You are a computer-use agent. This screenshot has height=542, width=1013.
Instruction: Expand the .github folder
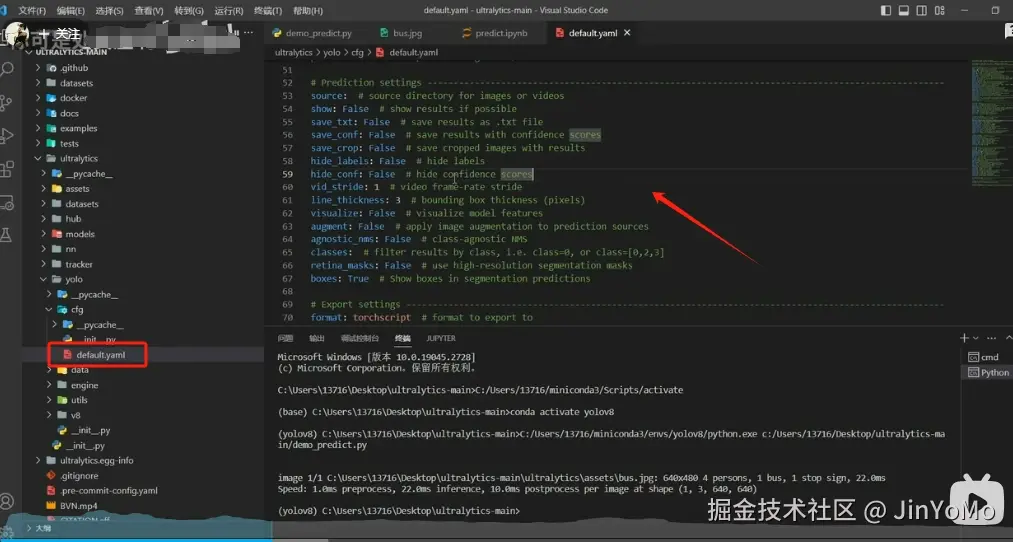[x=38, y=68]
